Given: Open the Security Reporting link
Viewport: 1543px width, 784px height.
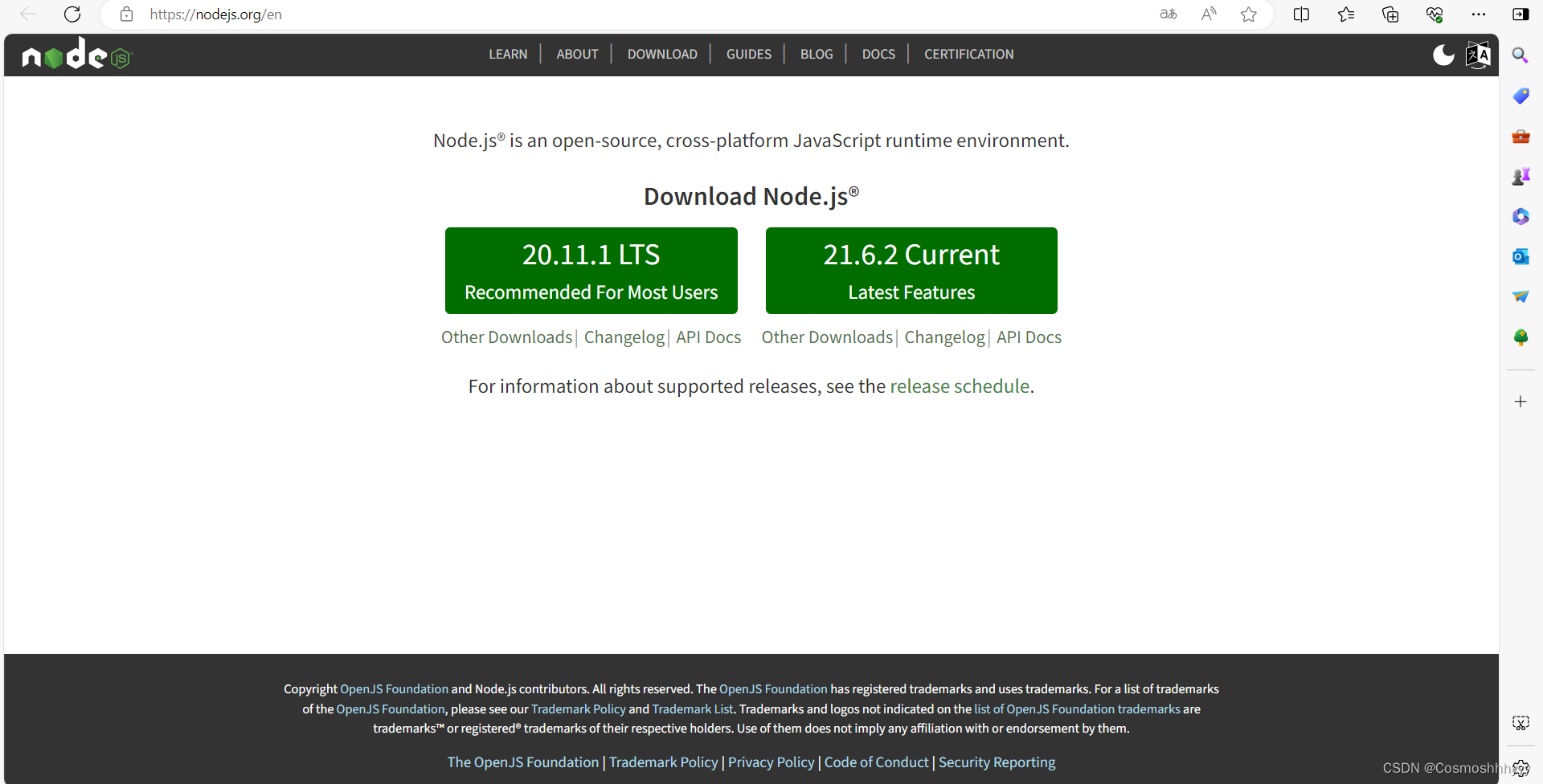Looking at the screenshot, I should pos(997,762).
